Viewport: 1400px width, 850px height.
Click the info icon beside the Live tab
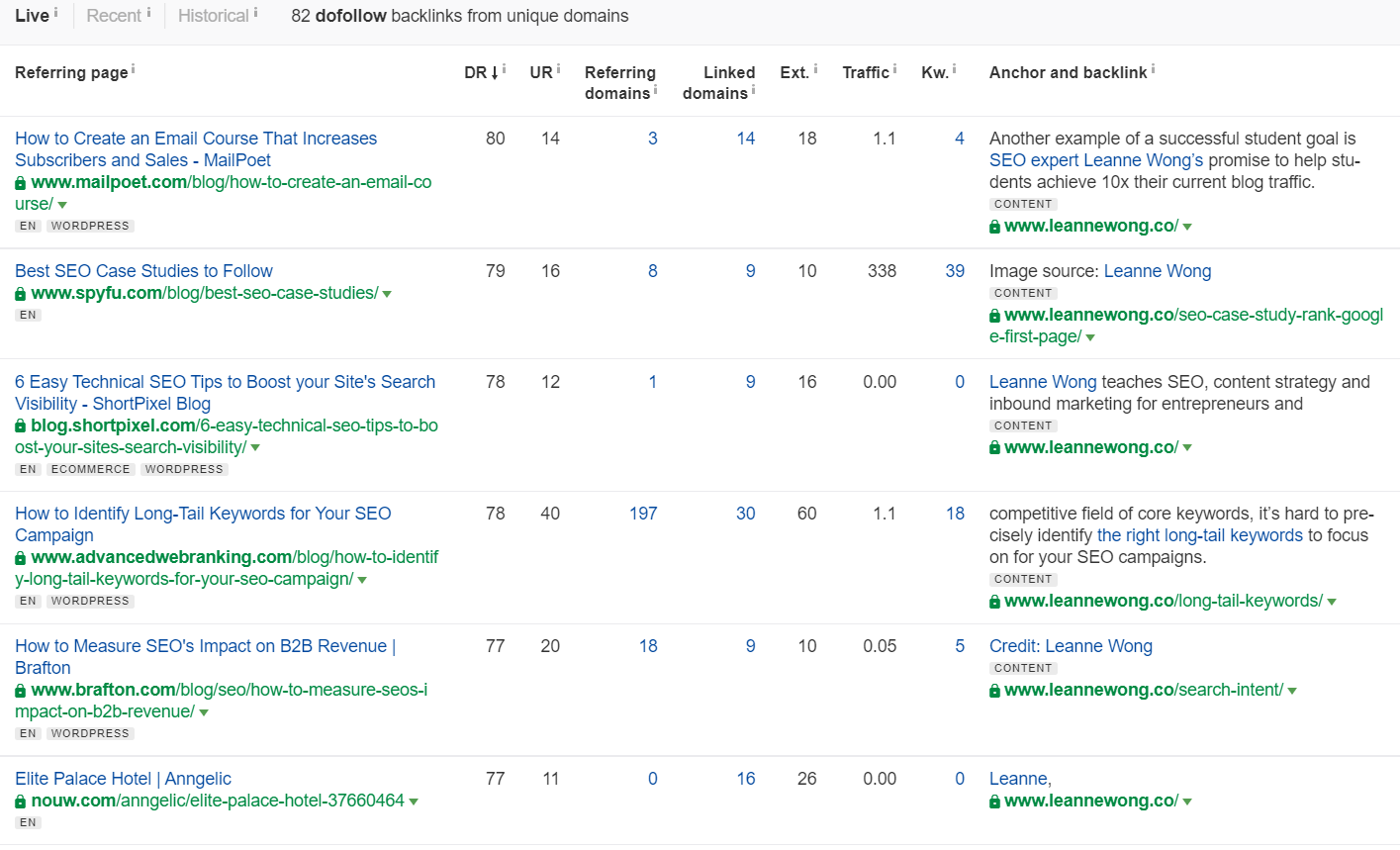pos(55,12)
